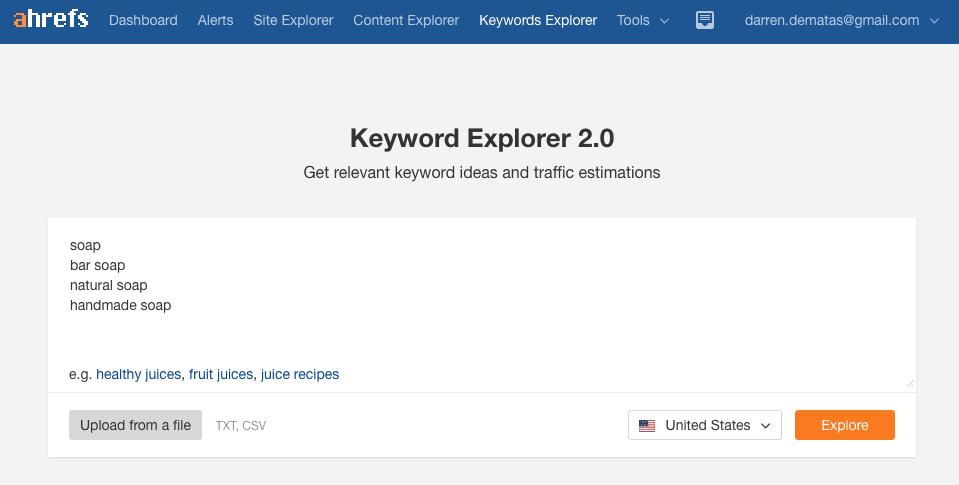Screen dimensions: 959x485
Task: Select Keywords Explorer in the navigation
Action: [x=538, y=20]
